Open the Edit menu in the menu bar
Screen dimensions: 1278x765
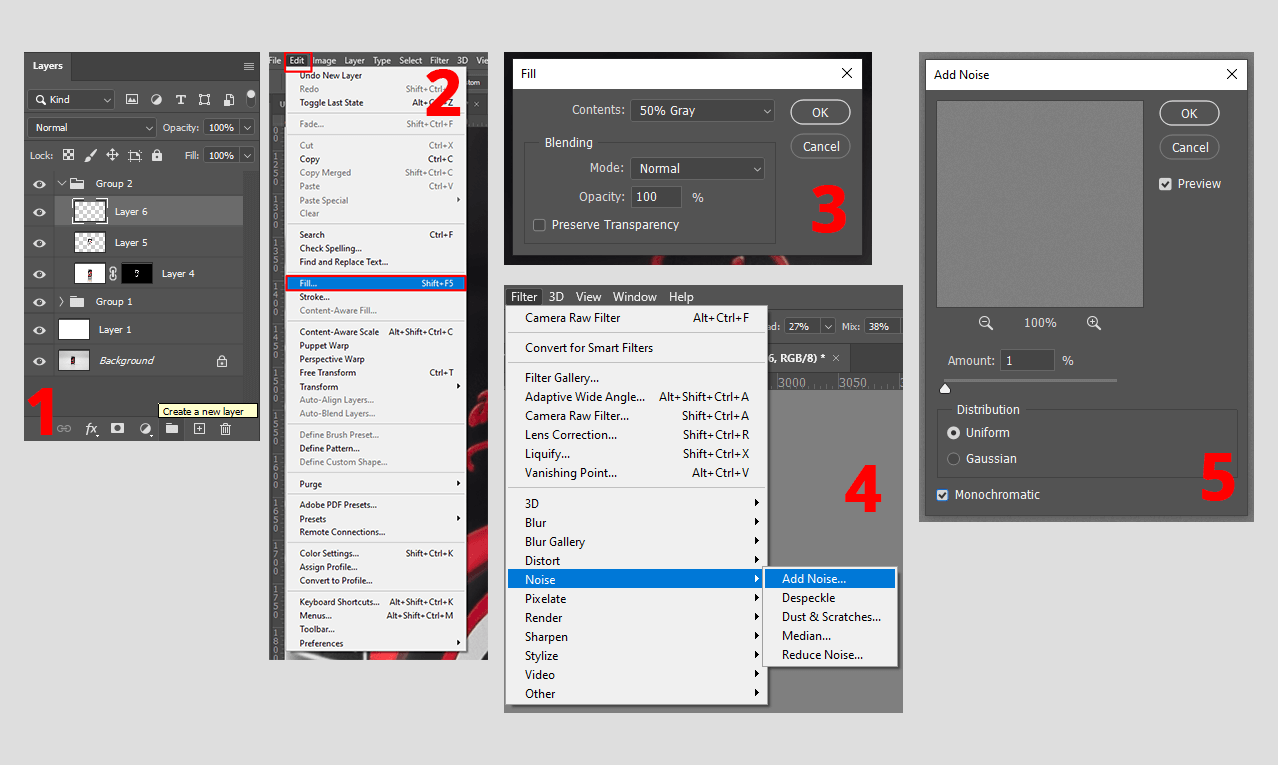[297, 61]
